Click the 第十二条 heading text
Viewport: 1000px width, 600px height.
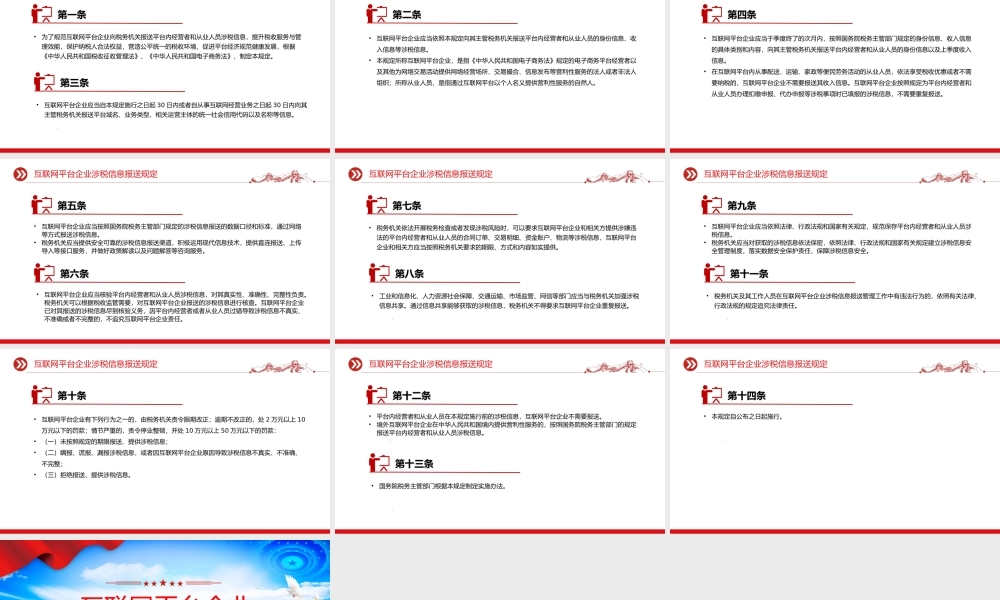coord(412,396)
